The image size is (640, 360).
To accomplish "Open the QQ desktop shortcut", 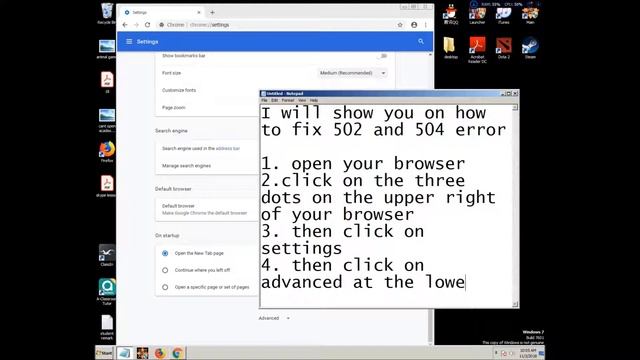I will click(x=451, y=15).
